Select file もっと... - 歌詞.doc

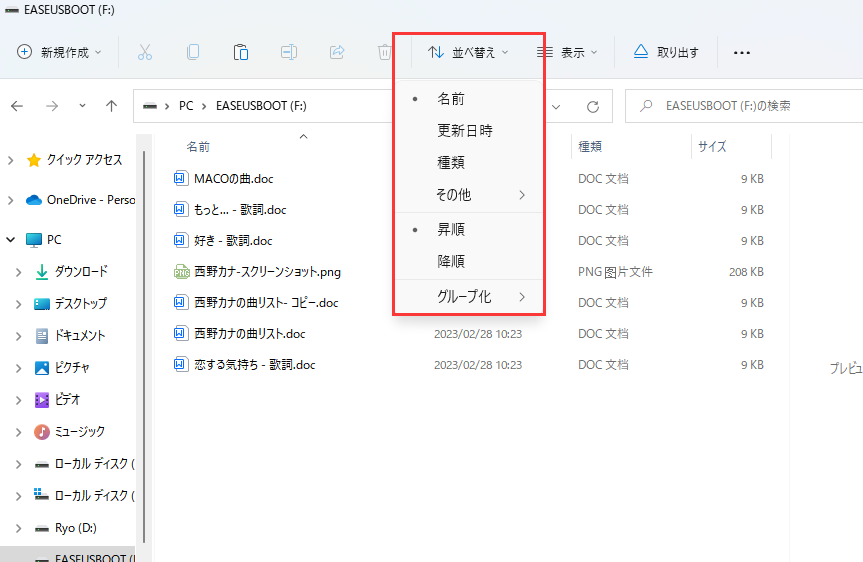(x=240, y=210)
